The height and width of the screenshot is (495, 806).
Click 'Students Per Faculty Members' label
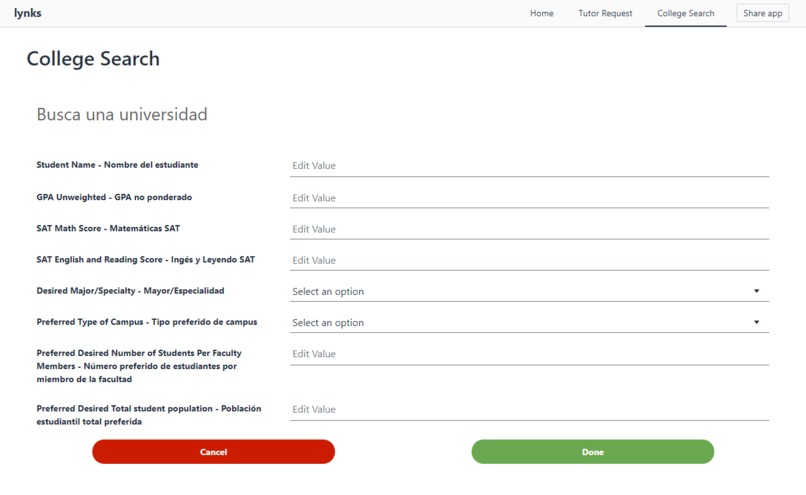coord(139,366)
